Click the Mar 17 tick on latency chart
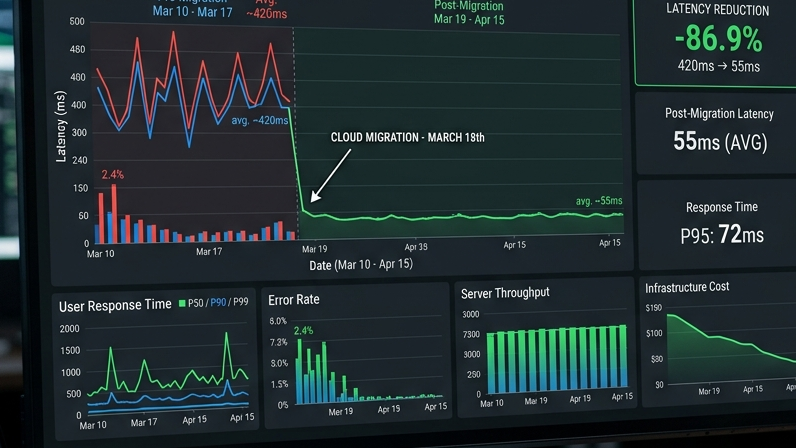Image resolution: width=796 pixels, height=448 pixels. pos(209,251)
